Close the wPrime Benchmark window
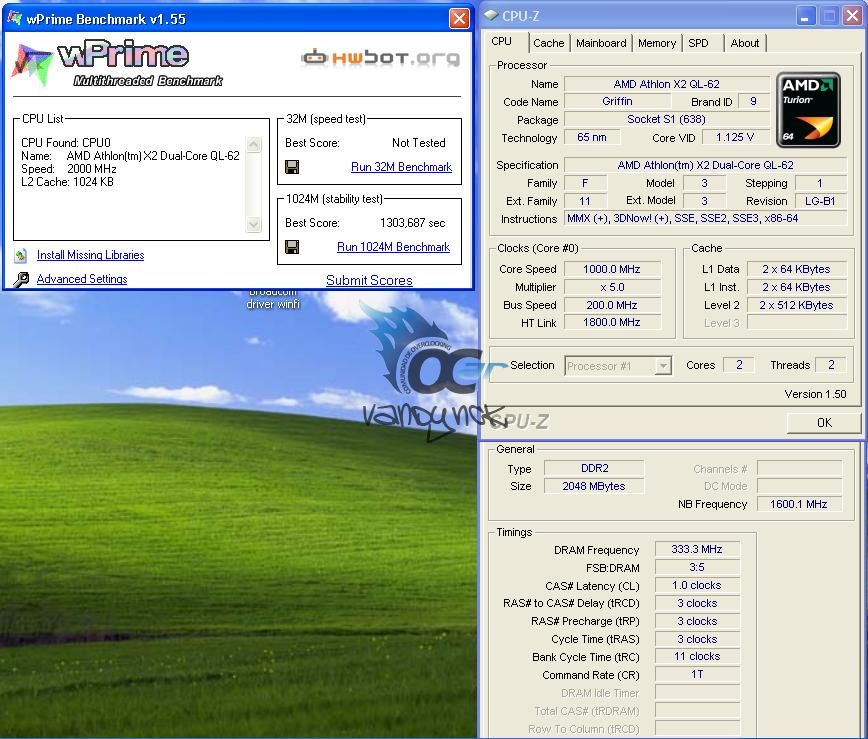The image size is (868, 739). (459, 18)
